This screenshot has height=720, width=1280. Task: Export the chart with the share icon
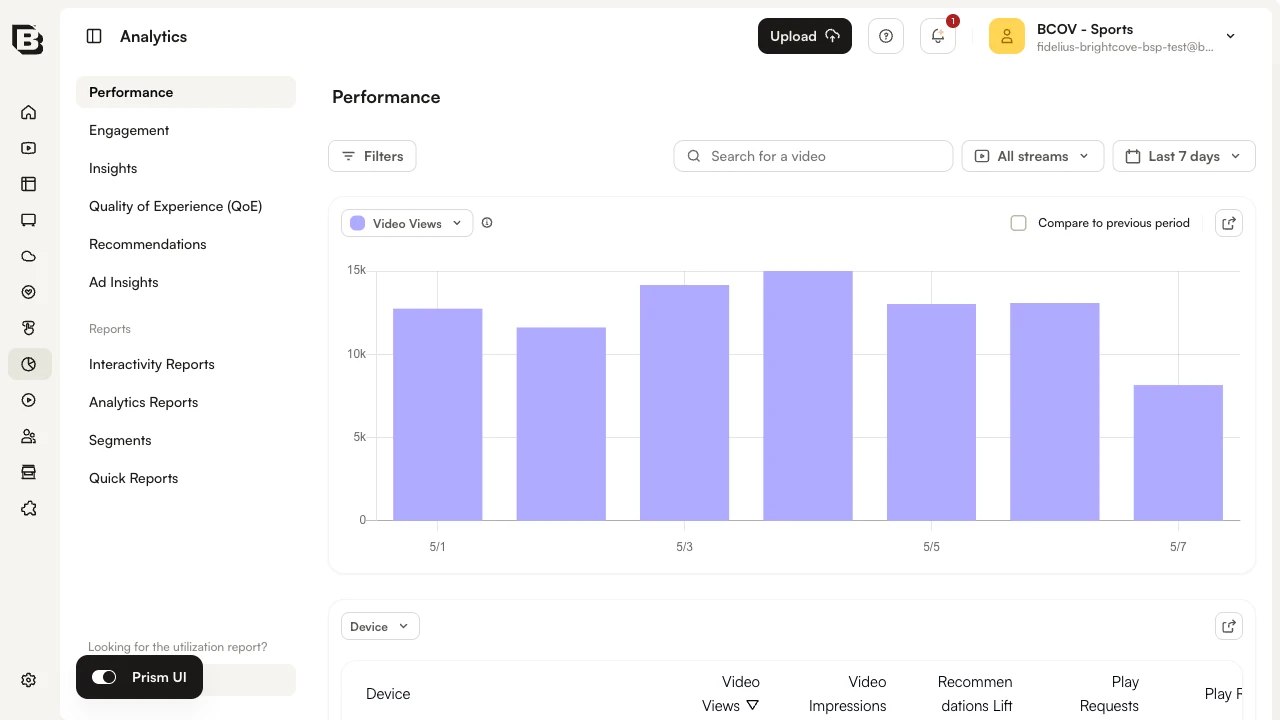(x=1229, y=223)
